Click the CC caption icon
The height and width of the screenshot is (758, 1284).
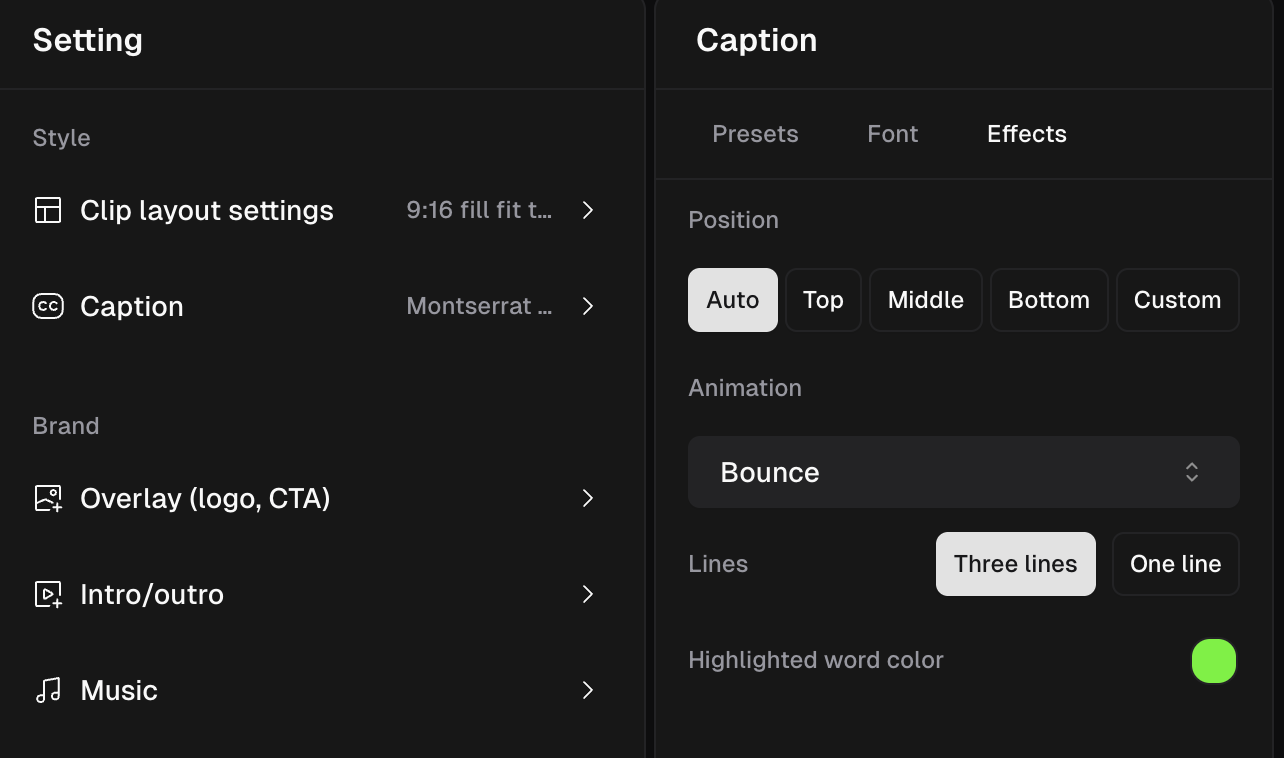(48, 306)
